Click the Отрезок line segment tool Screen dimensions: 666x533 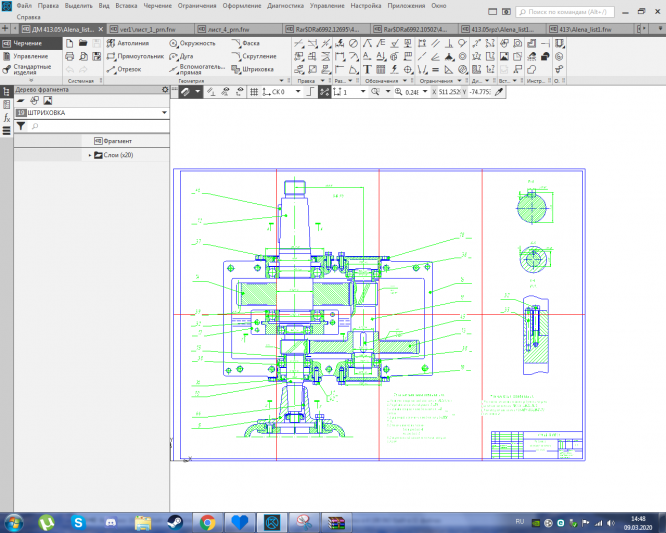123,69
